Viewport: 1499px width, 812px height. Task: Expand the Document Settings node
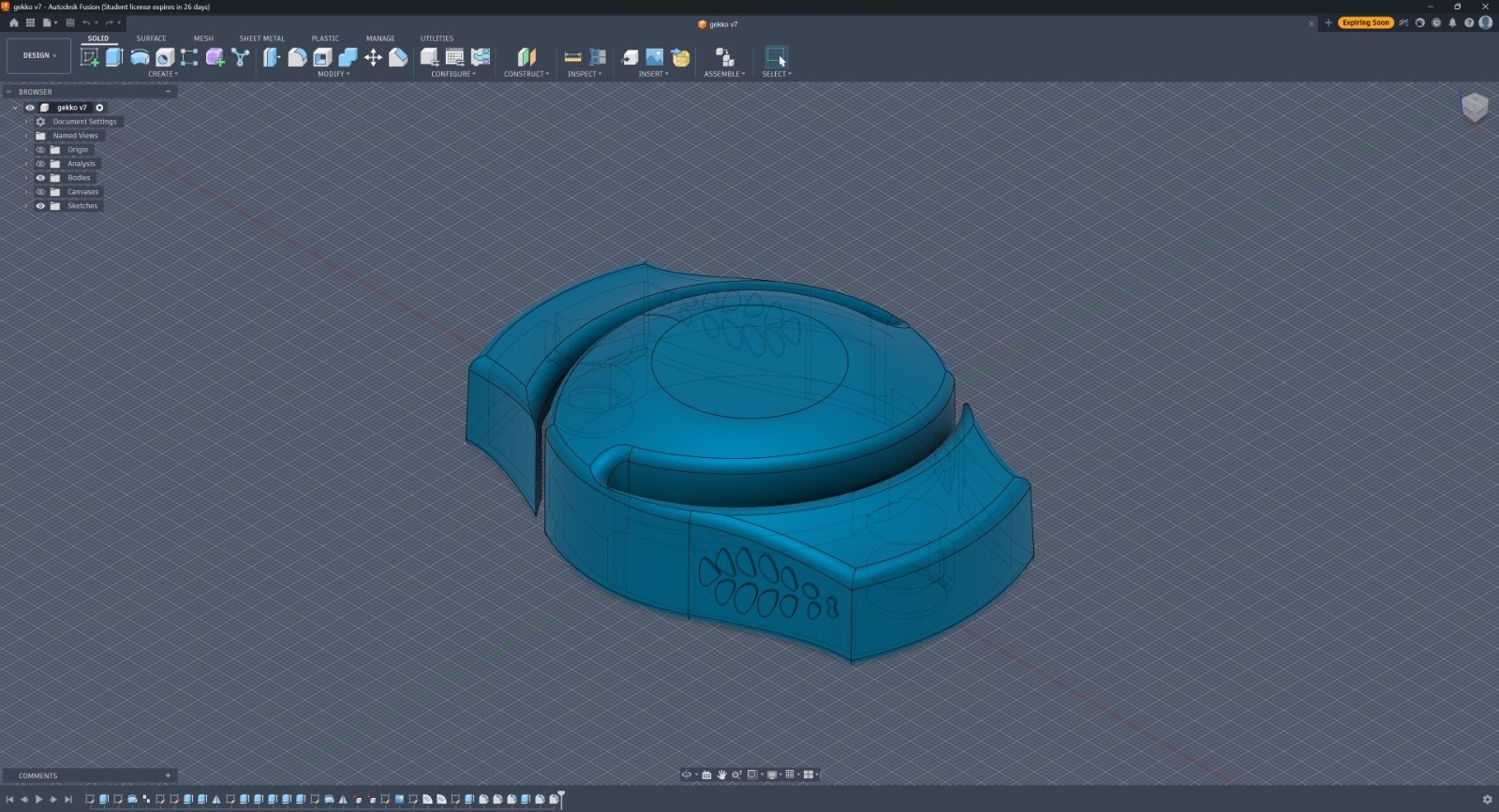click(26, 122)
